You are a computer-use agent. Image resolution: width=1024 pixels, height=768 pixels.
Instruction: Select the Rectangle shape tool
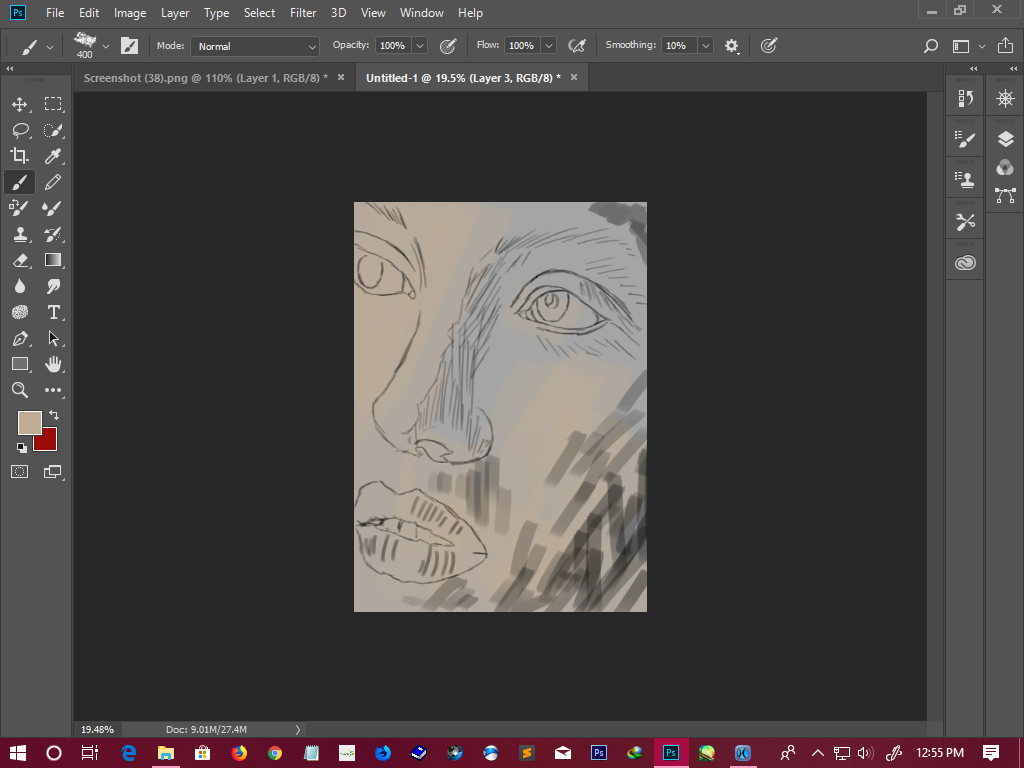pyautogui.click(x=20, y=364)
